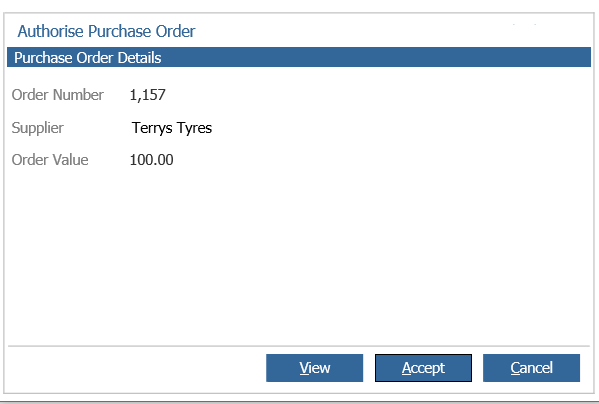Click the Supplier label
The width and height of the screenshot is (599, 404).
37,128
